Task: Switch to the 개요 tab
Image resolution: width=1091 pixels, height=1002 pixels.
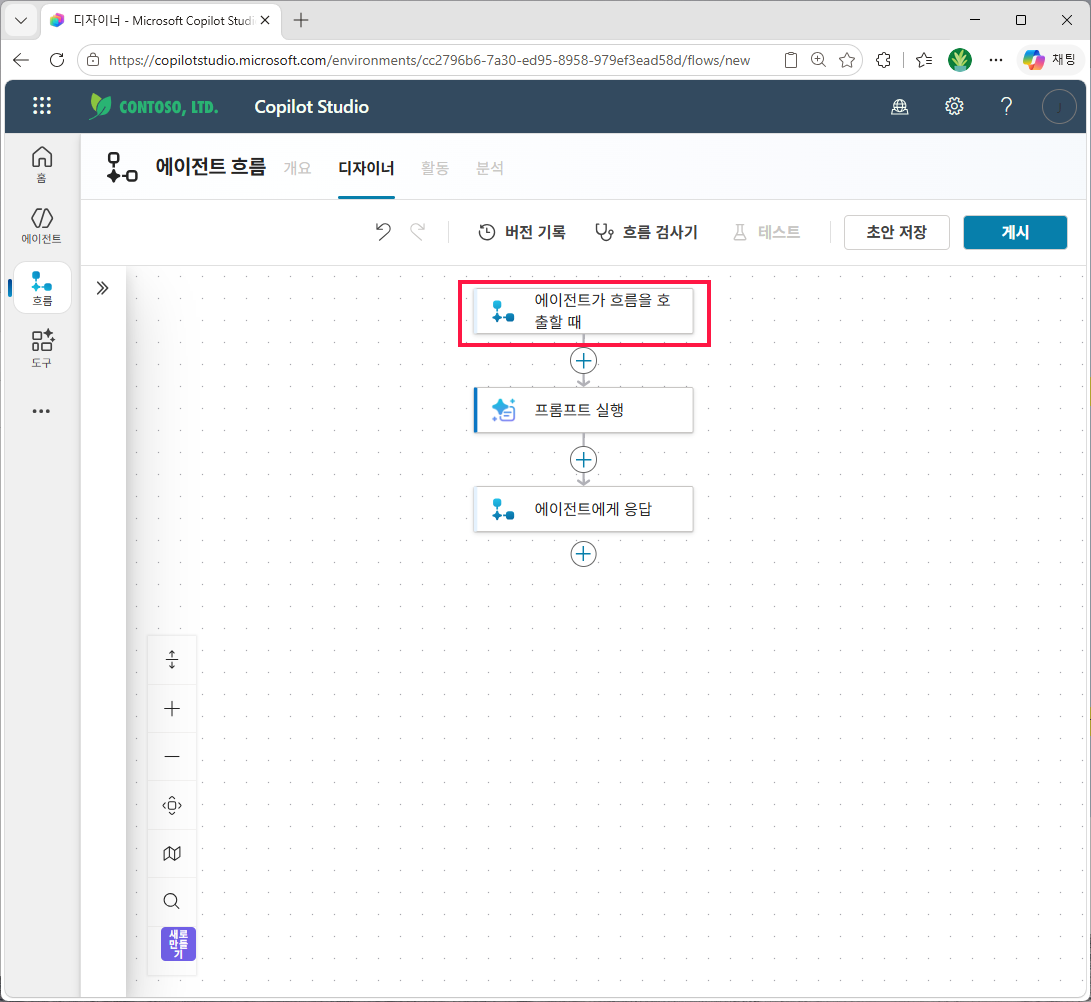Action: [x=297, y=168]
